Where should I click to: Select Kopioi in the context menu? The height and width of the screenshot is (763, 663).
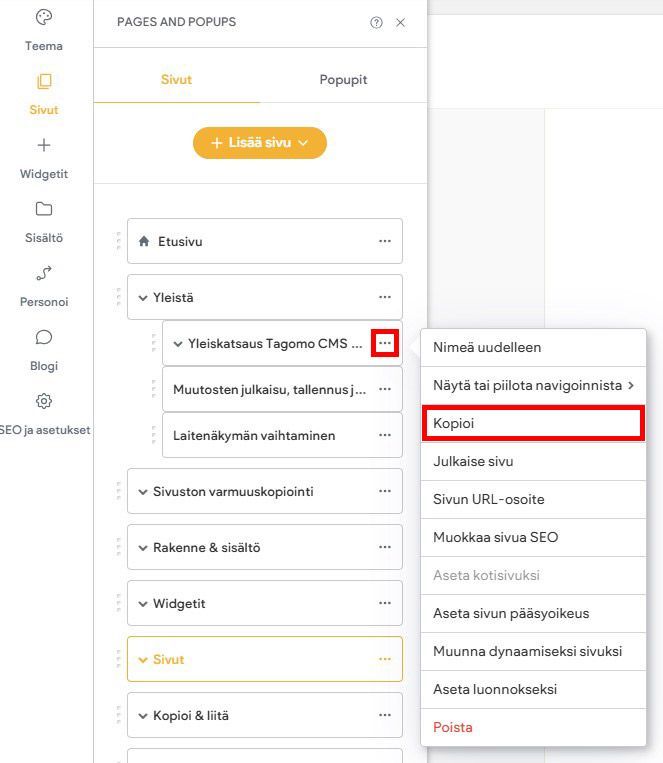pyautogui.click(x=531, y=423)
